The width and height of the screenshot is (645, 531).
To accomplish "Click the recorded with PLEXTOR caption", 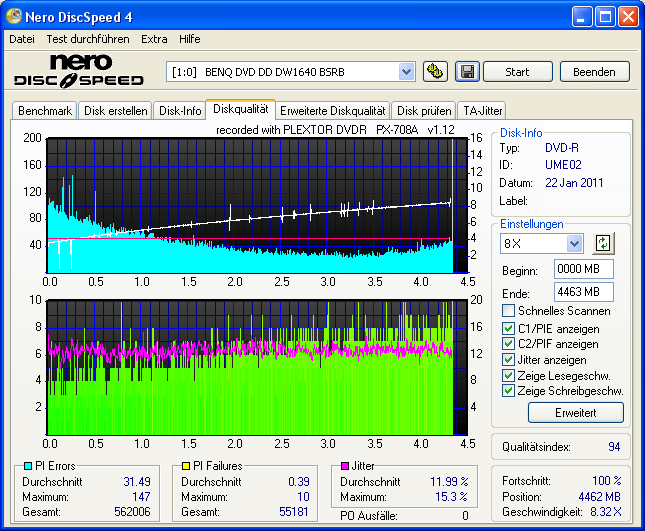I will pyautogui.click(x=335, y=130).
